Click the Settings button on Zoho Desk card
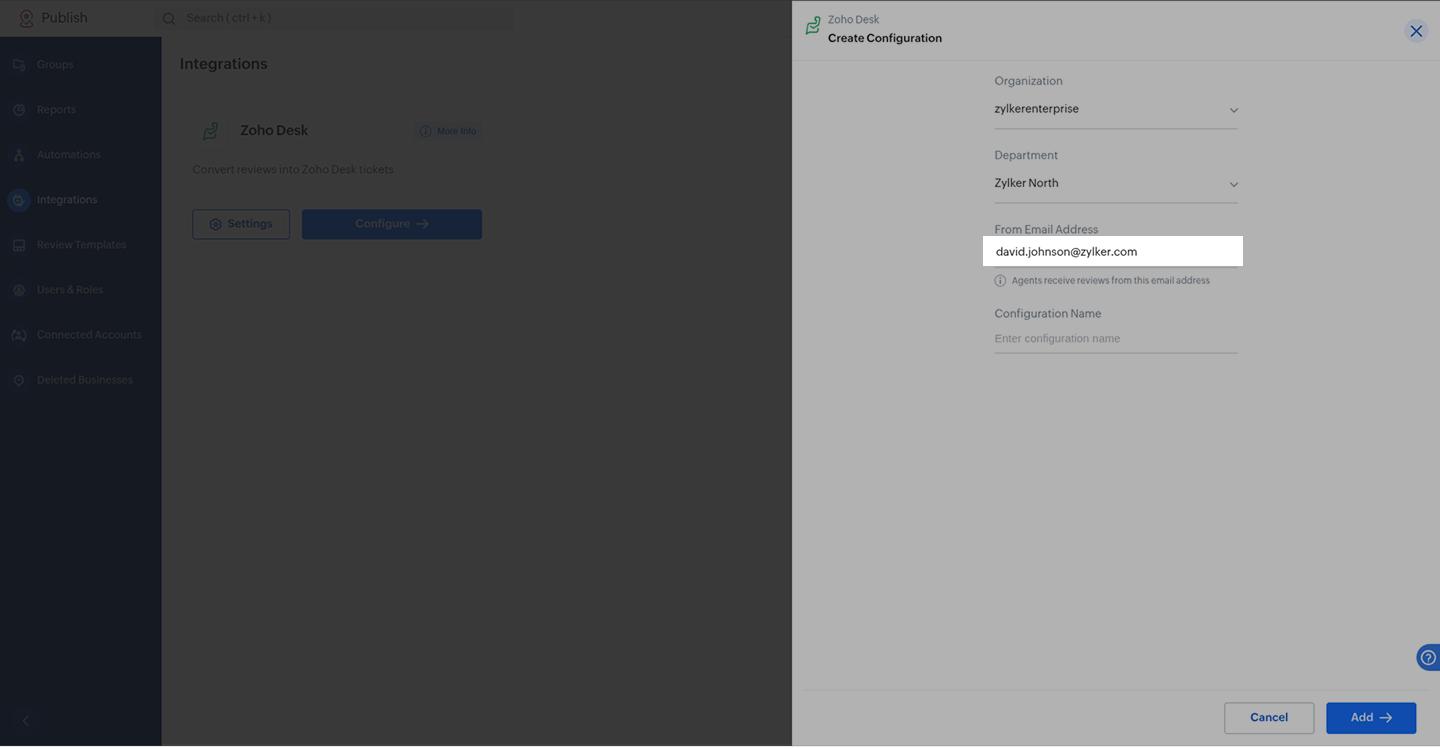 241,224
